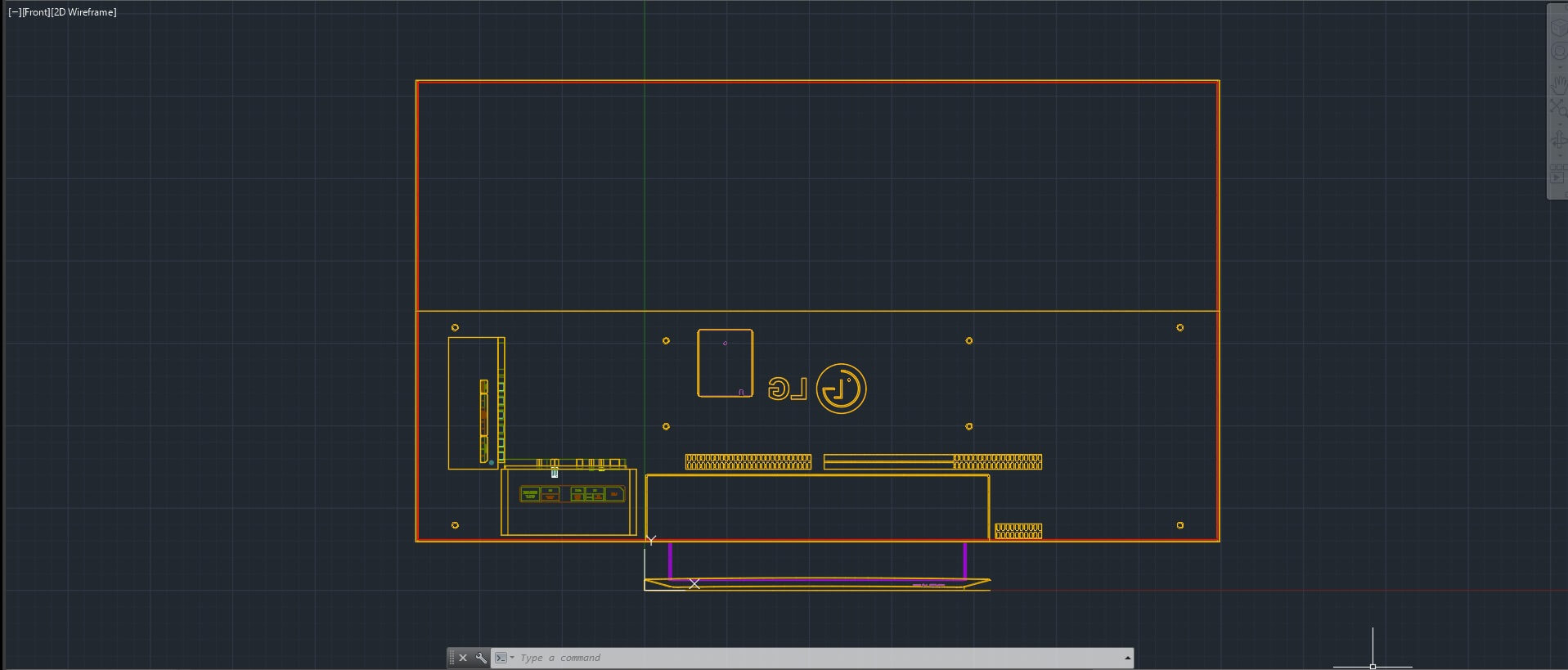Open the [2D Wireframe] visual style menu
Viewport: 1568px width, 670px height.
point(84,12)
